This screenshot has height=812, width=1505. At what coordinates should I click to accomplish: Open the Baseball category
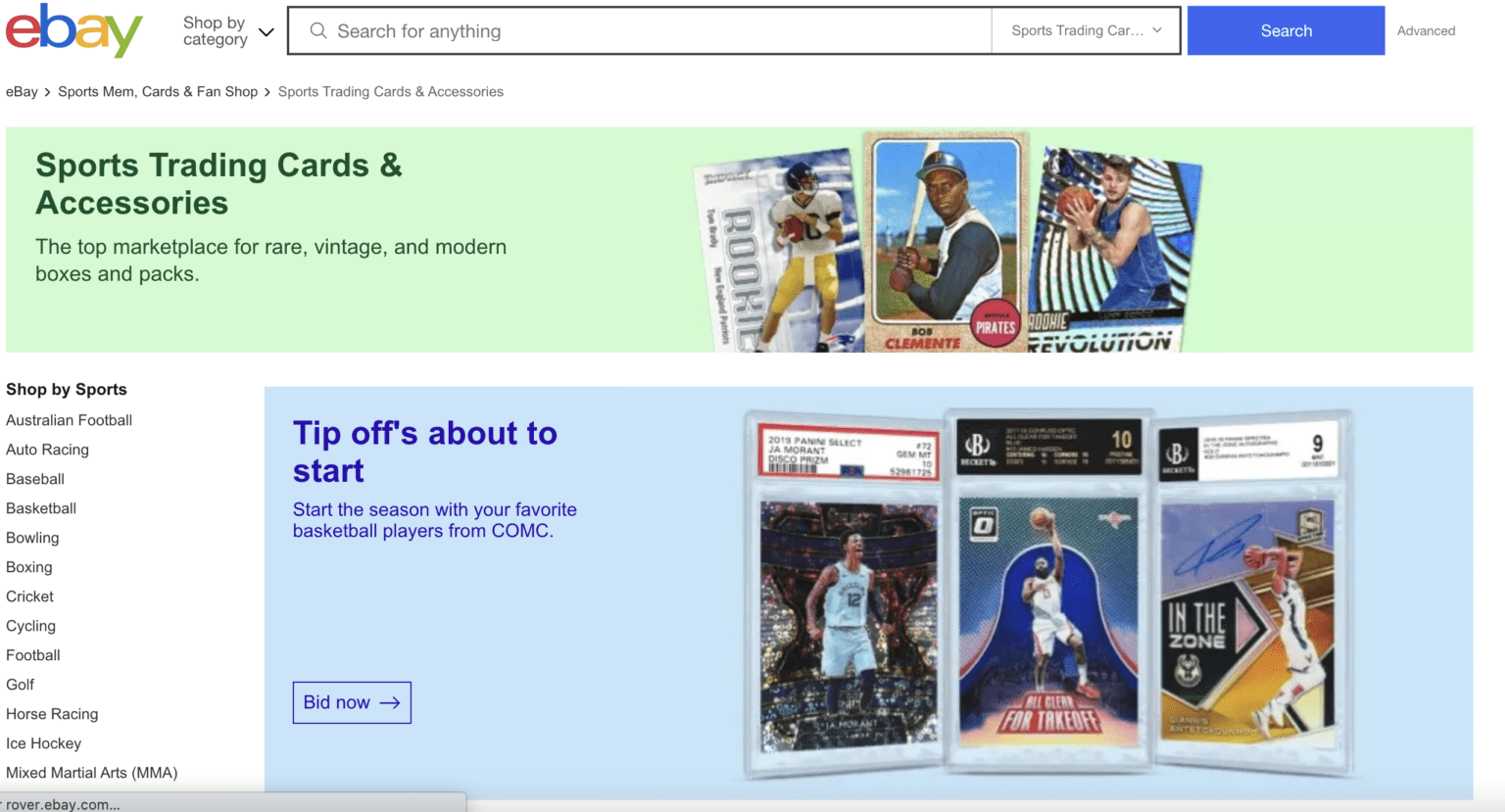click(35, 479)
